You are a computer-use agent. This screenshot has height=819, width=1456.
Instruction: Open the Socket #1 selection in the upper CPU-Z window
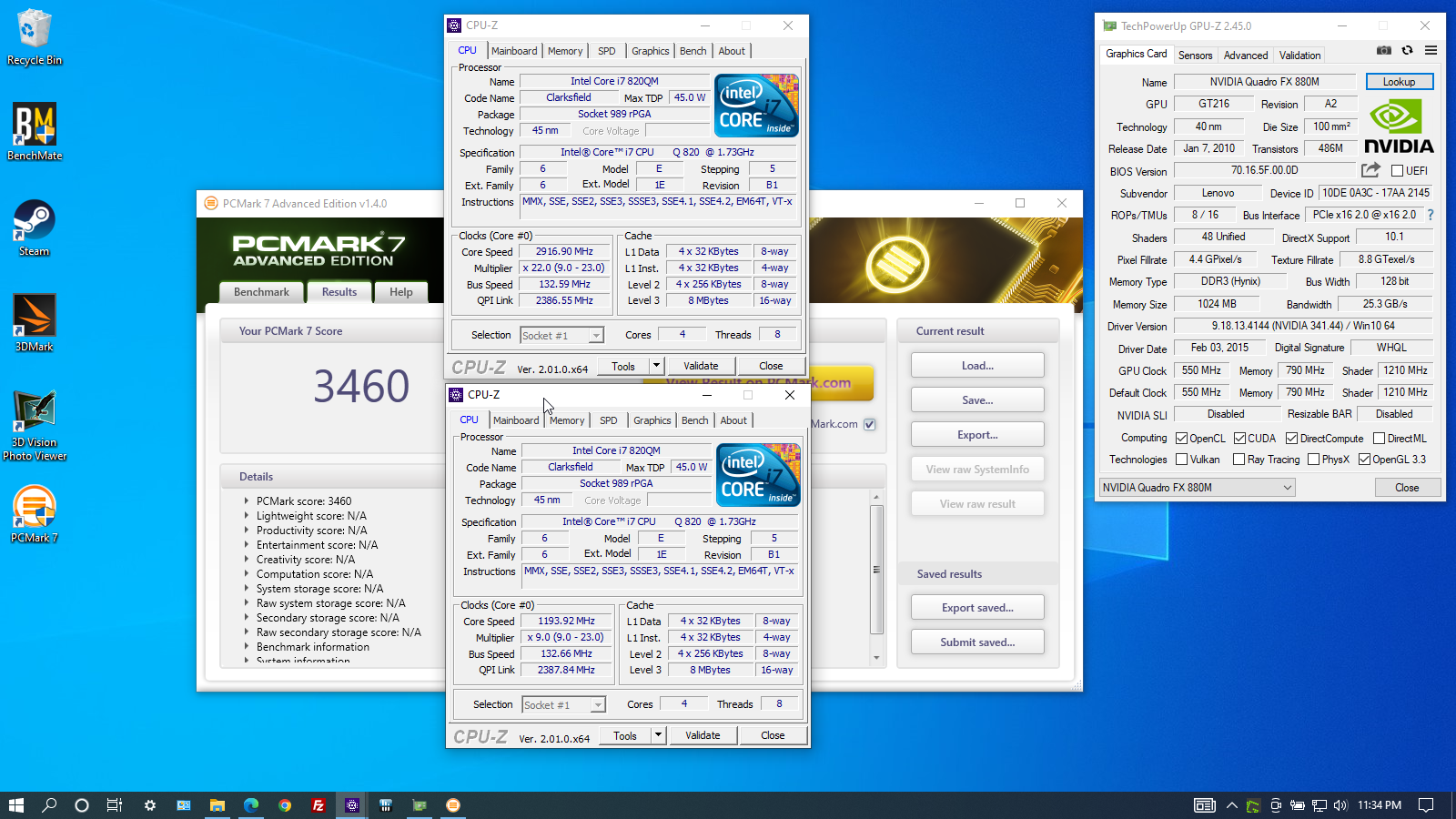pos(561,336)
